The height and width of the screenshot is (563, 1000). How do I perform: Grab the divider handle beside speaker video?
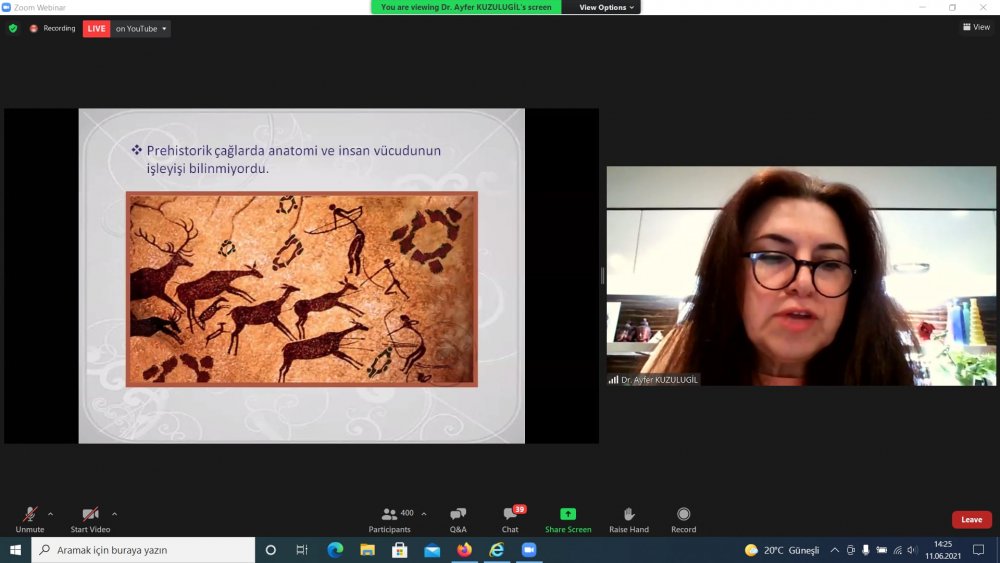coord(602,275)
